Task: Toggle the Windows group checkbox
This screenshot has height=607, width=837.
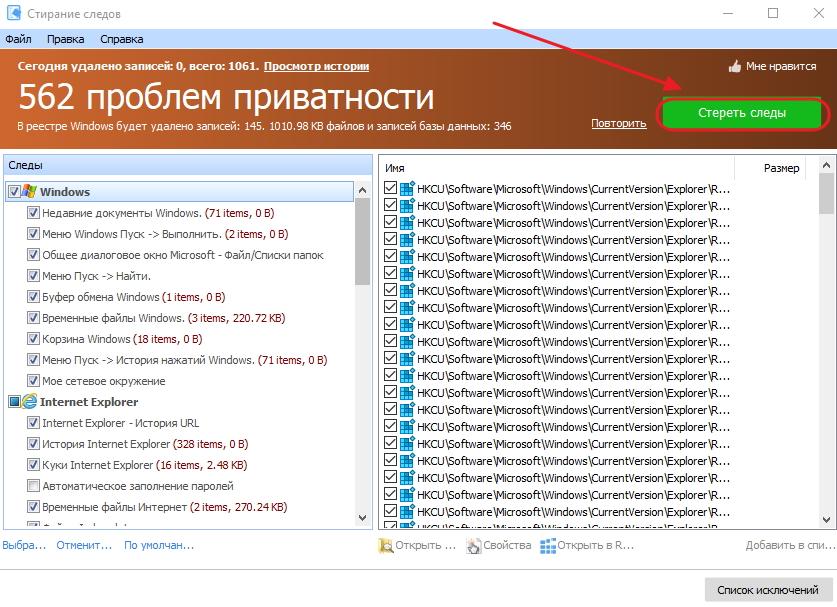Action: tap(14, 192)
